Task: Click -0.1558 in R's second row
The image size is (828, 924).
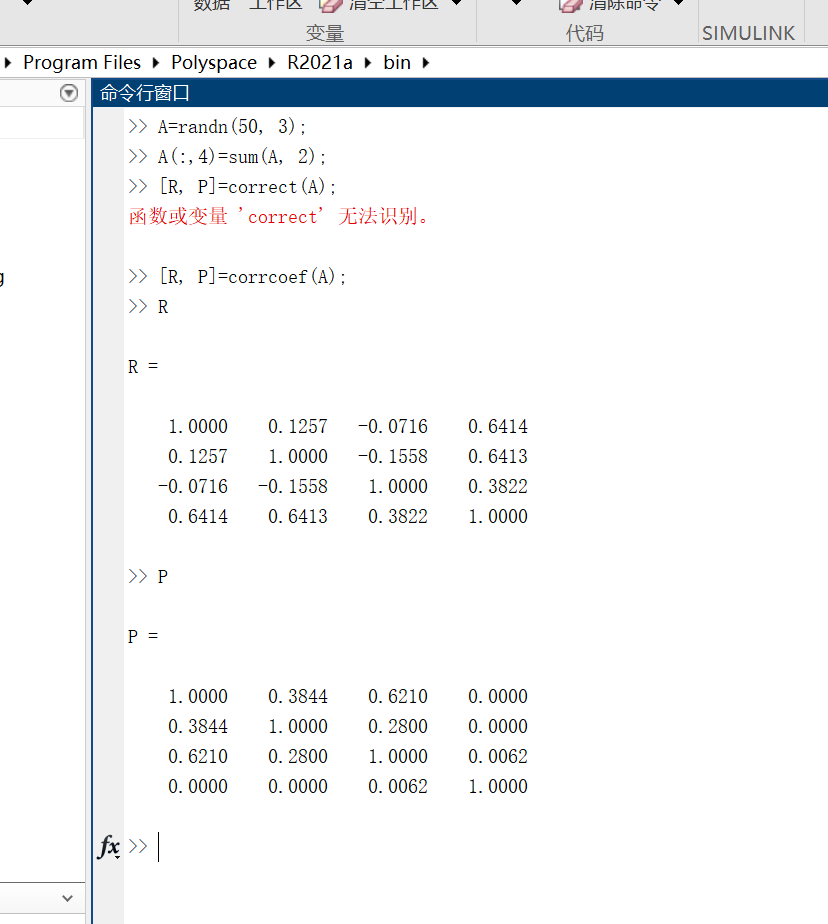Action: point(392,456)
